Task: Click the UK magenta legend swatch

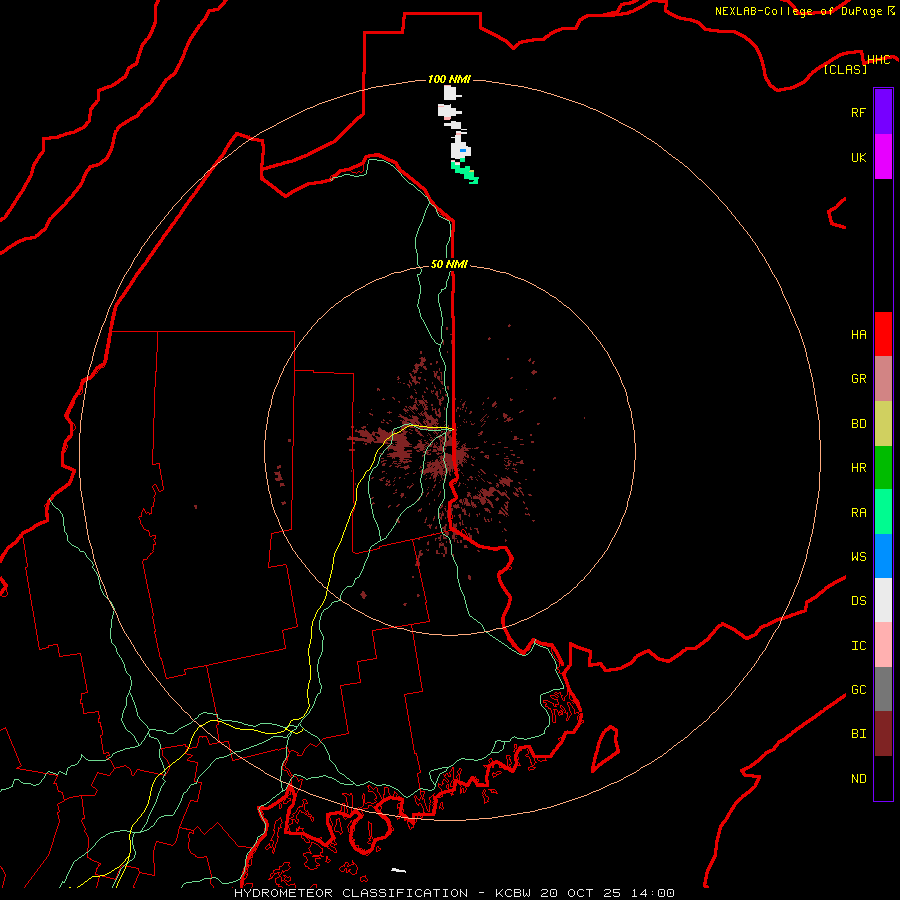Action: [x=883, y=157]
